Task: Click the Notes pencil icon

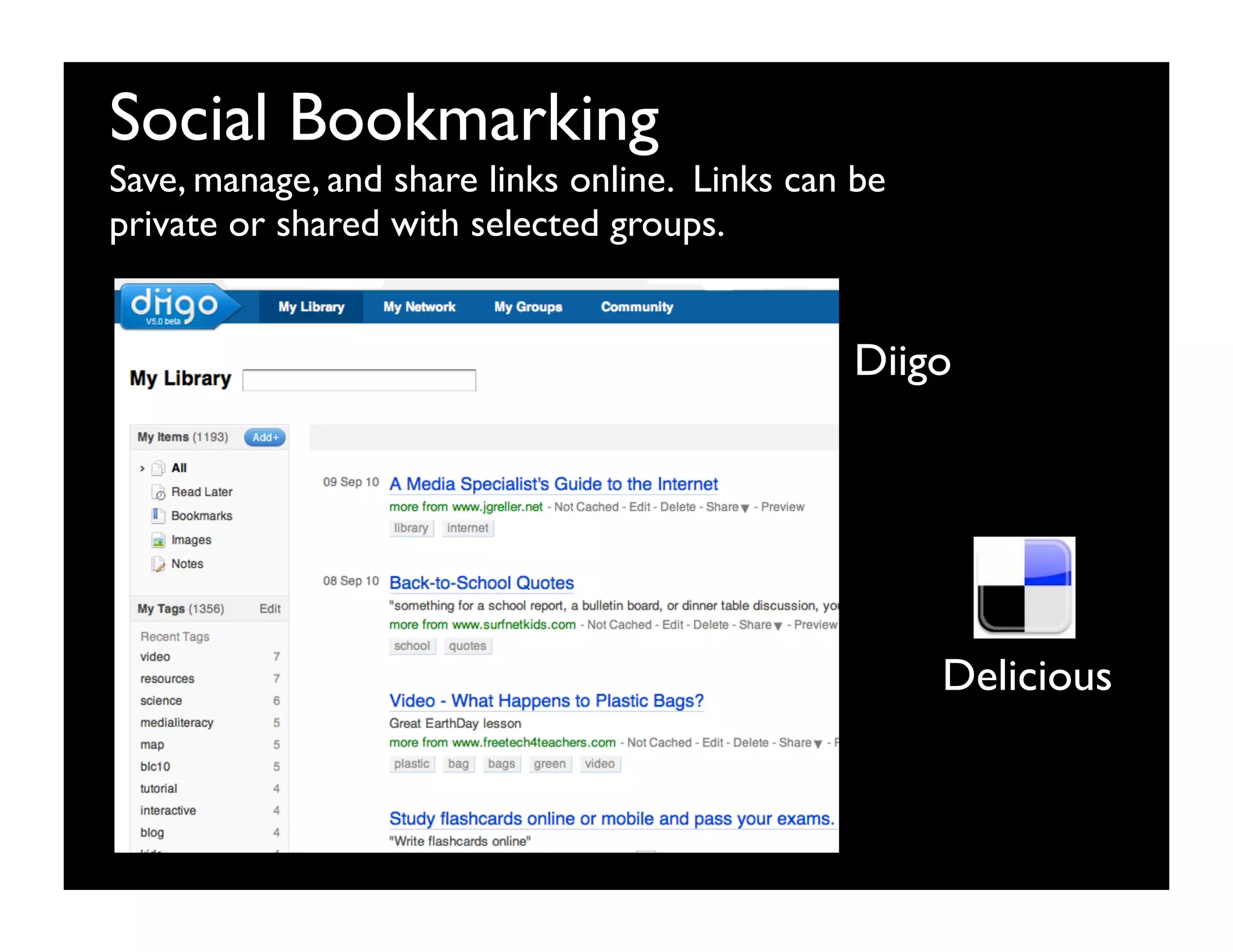Action: click(x=158, y=564)
